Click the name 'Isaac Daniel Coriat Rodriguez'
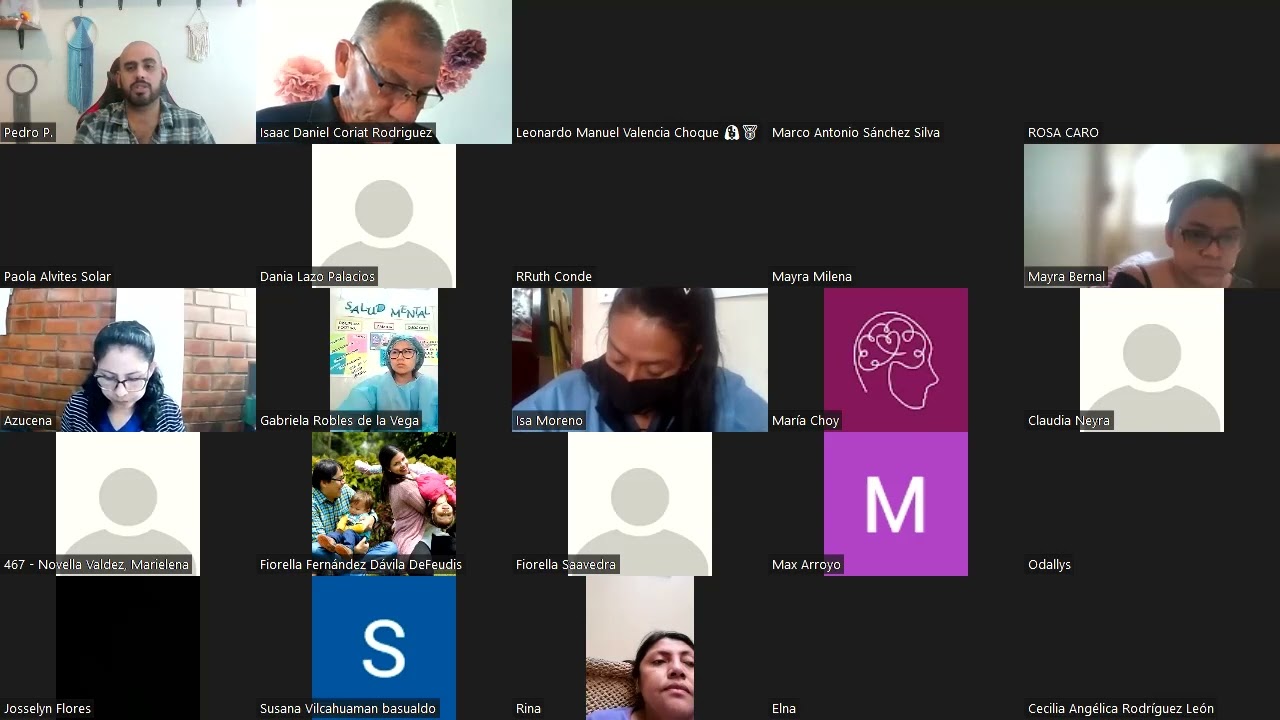Screen dimensions: 1280x720 (x=346, y=132)
